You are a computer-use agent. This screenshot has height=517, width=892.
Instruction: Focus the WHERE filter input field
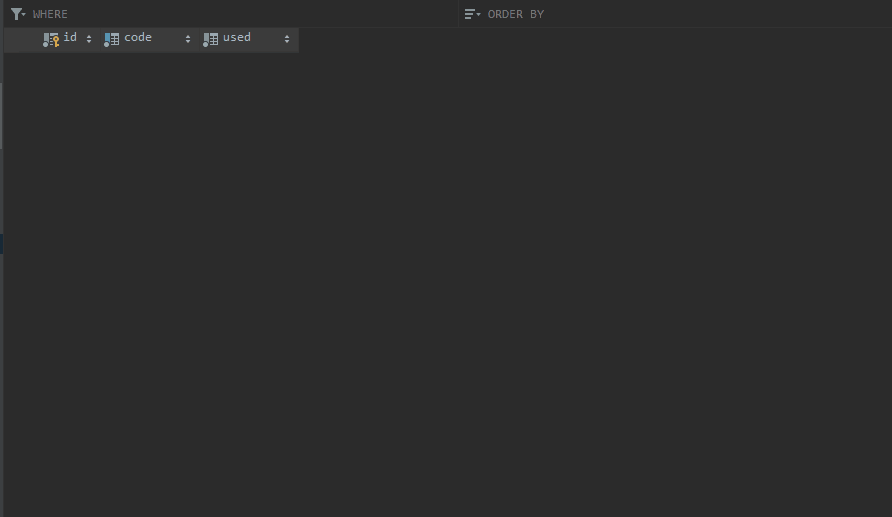click(245, 14)
